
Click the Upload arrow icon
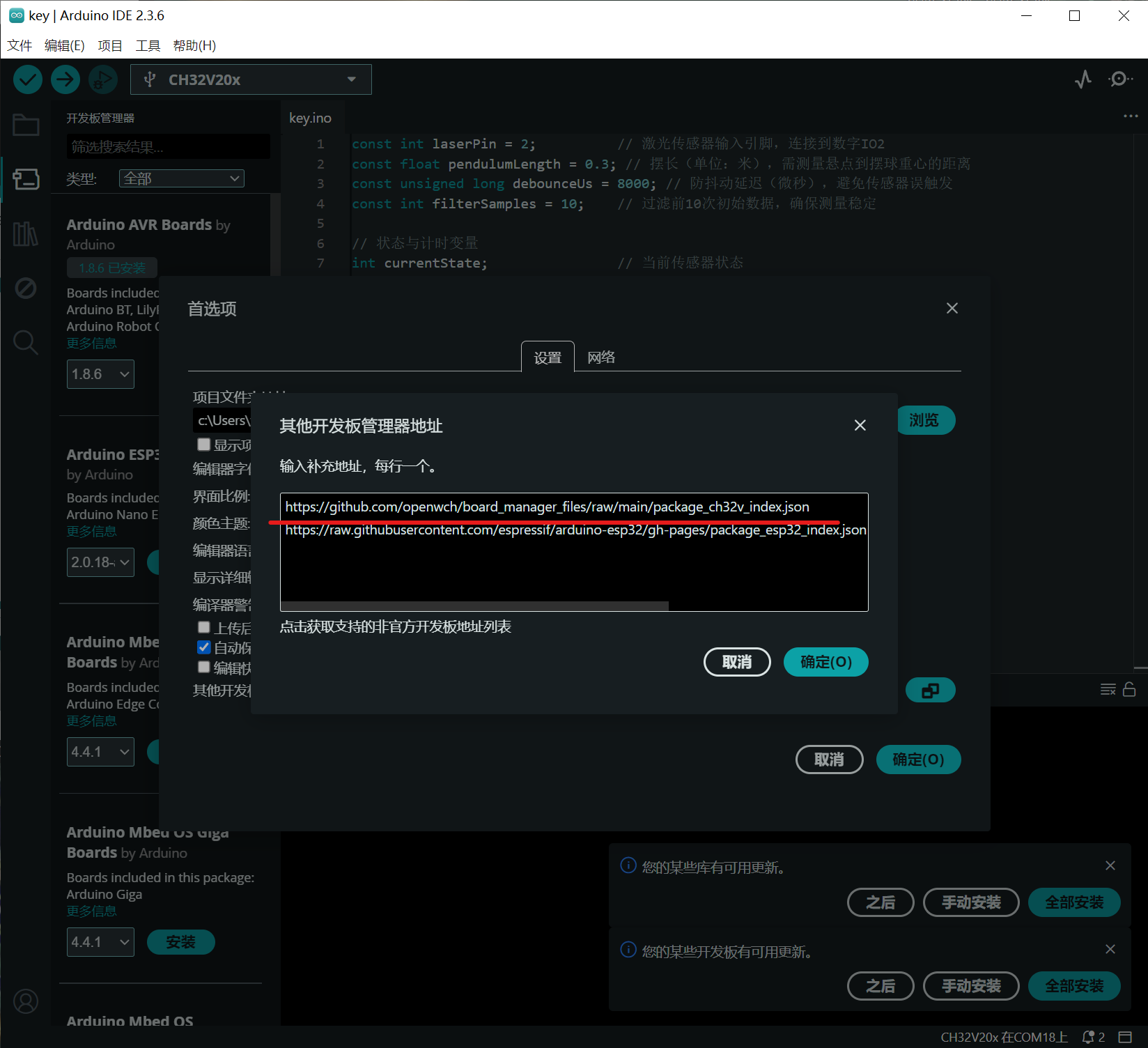[65, 79]
